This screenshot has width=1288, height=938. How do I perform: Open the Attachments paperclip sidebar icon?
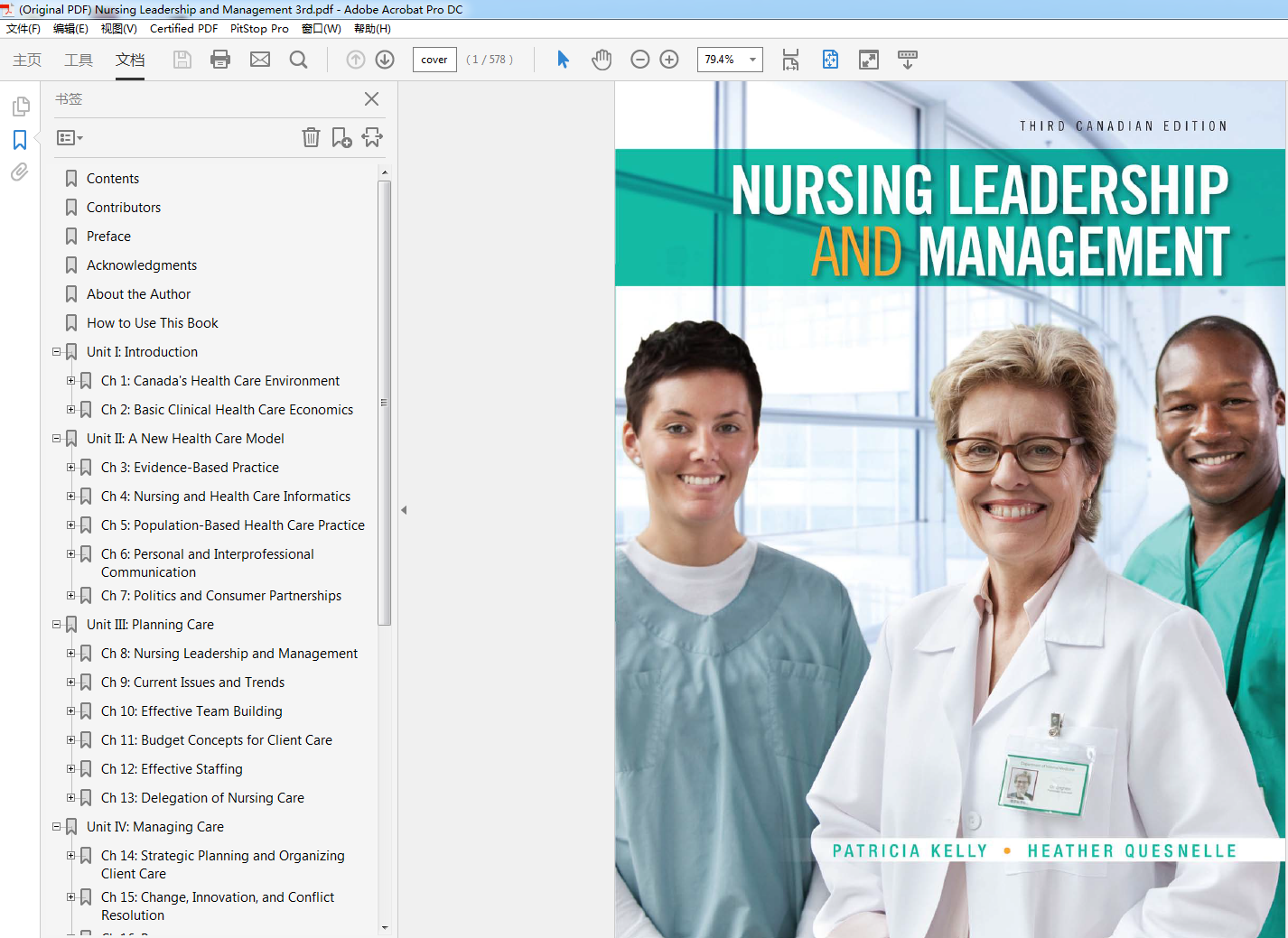20,172
